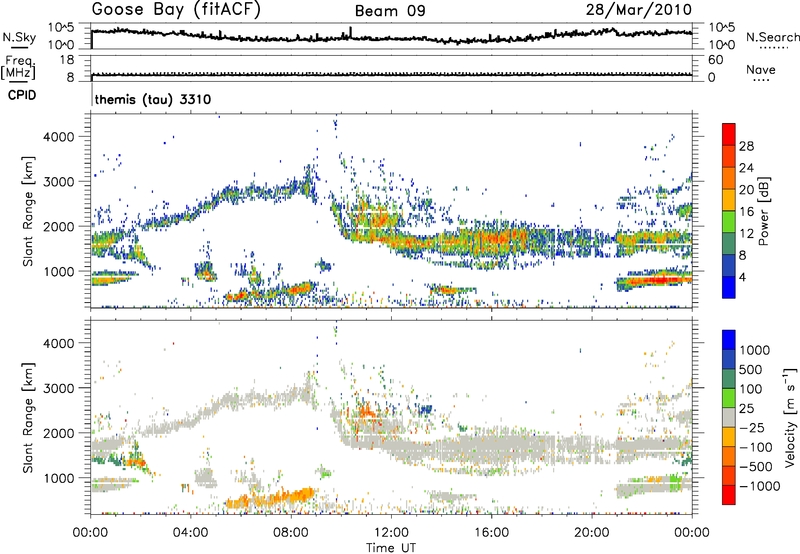This screenshot has width=800, height=554.
Task: Click the 'Slant Range [km]' label of Power panel
Action: (x=28, y=211)
